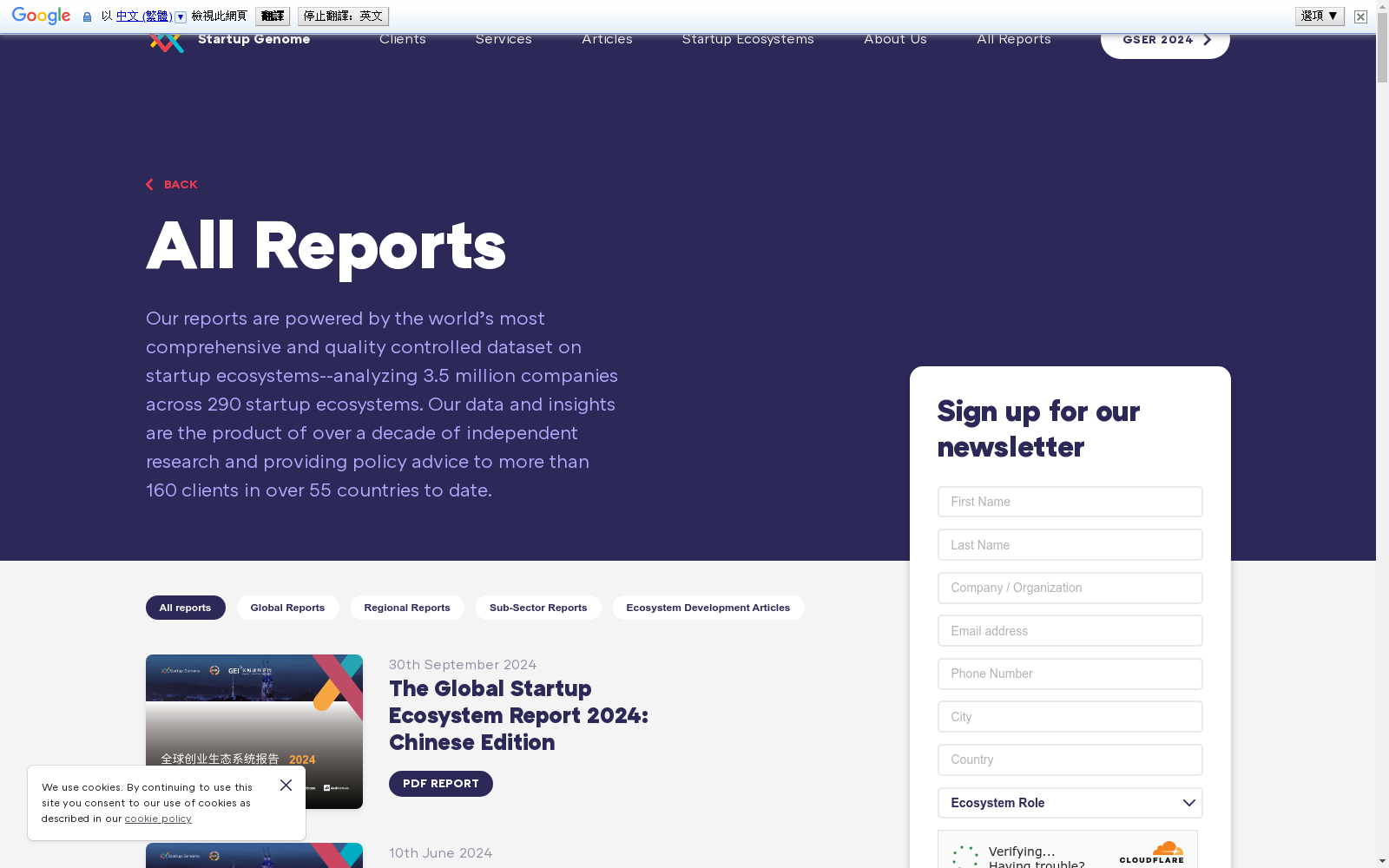The image size is (1389, 868).
Task: Close the Google translate bar
Action: [x=1360, y=16]
